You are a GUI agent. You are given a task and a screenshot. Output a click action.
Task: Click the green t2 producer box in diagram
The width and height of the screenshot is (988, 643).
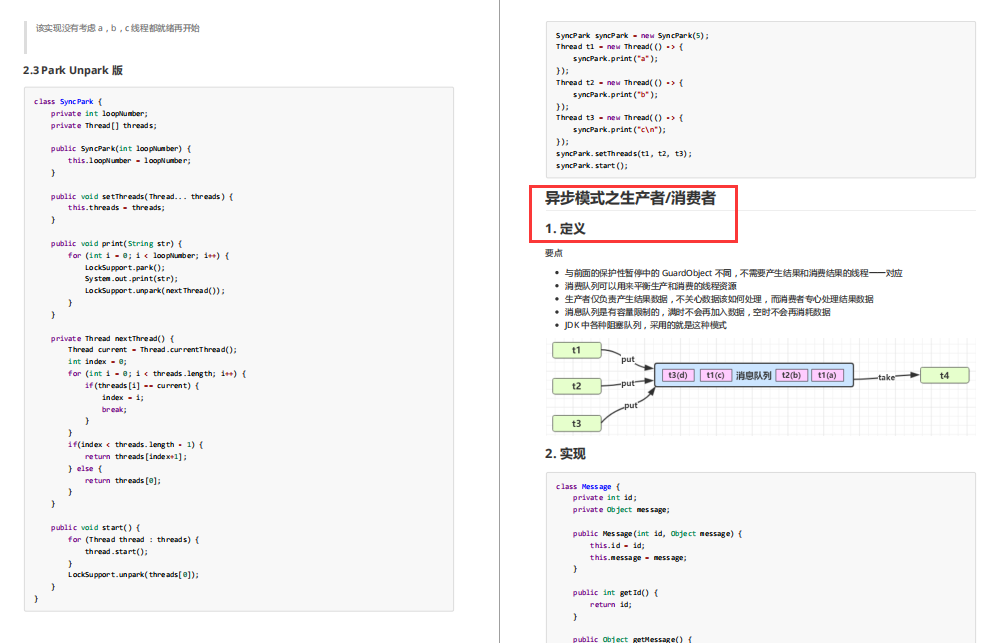pyautogui.click(x=577, y=386)
